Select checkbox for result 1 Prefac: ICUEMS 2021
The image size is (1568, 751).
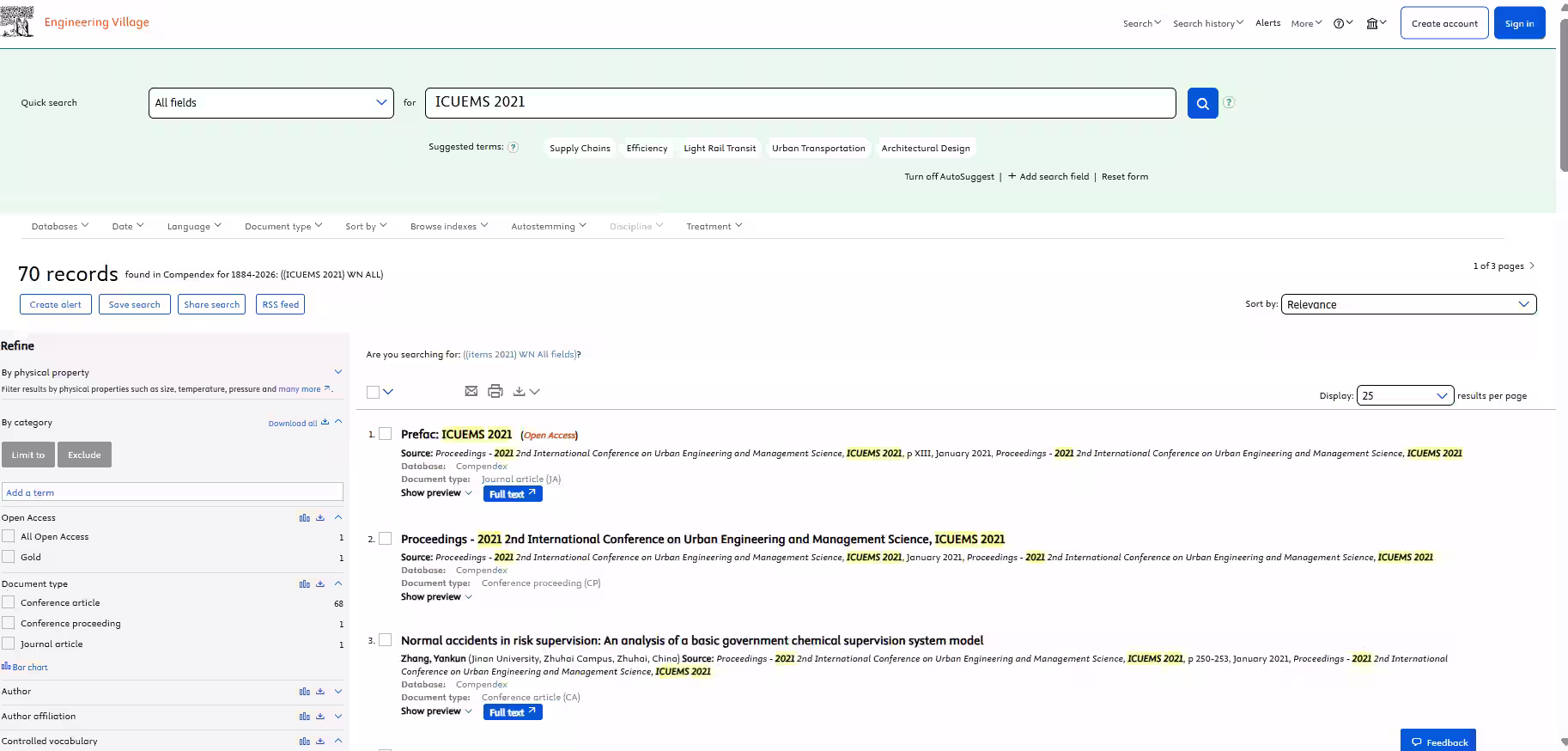point(386,434)
